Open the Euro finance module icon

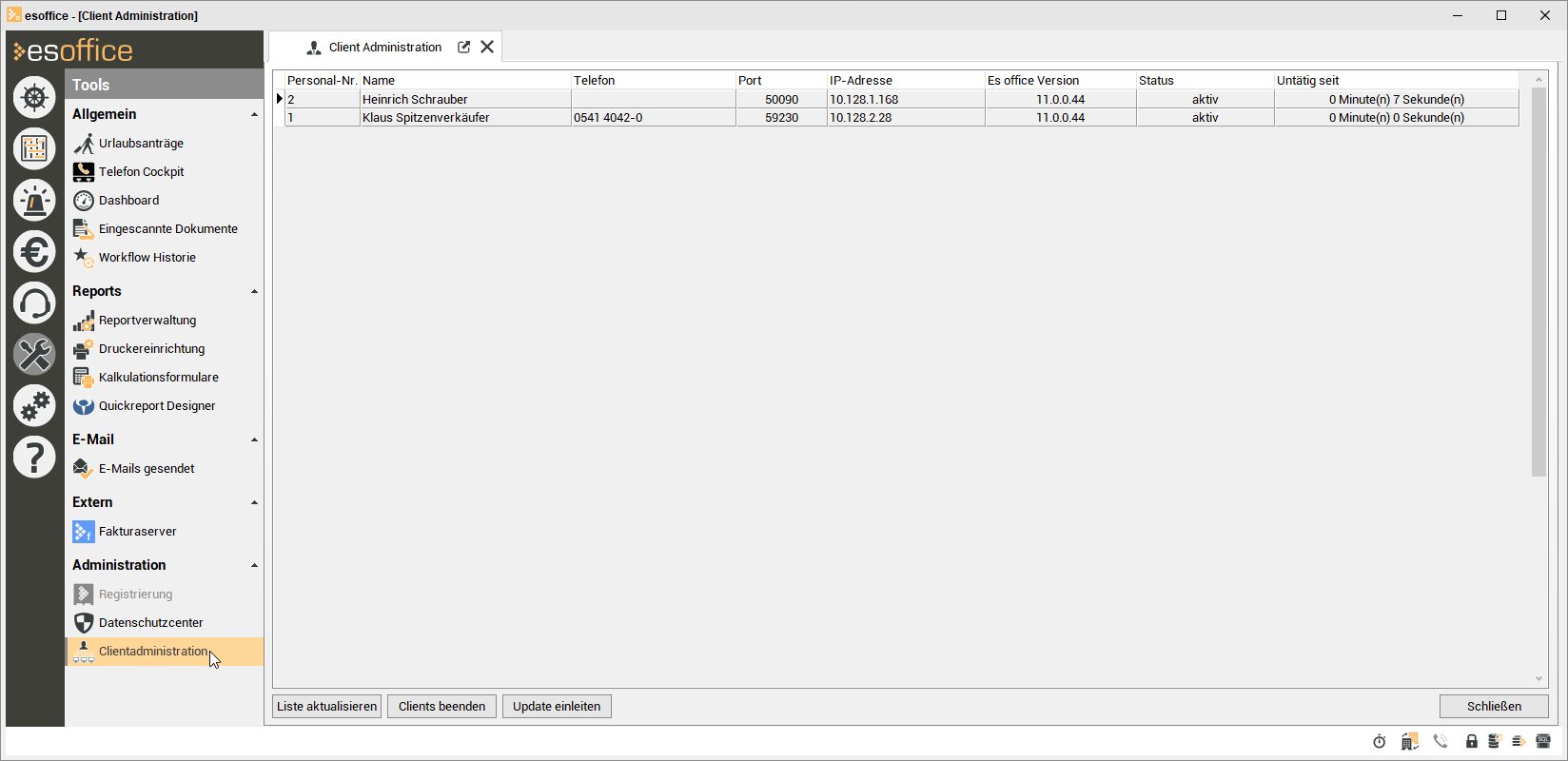click(34, 252)
